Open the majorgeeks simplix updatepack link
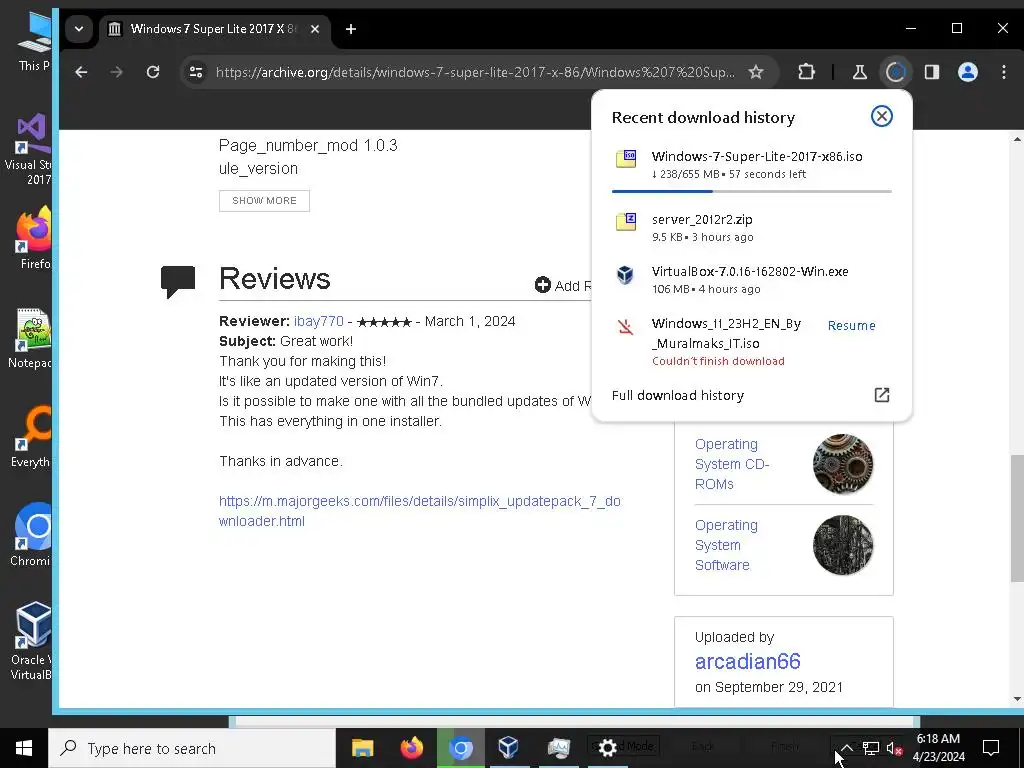This screenshot has height=768, width=1024. pos(419,511)
